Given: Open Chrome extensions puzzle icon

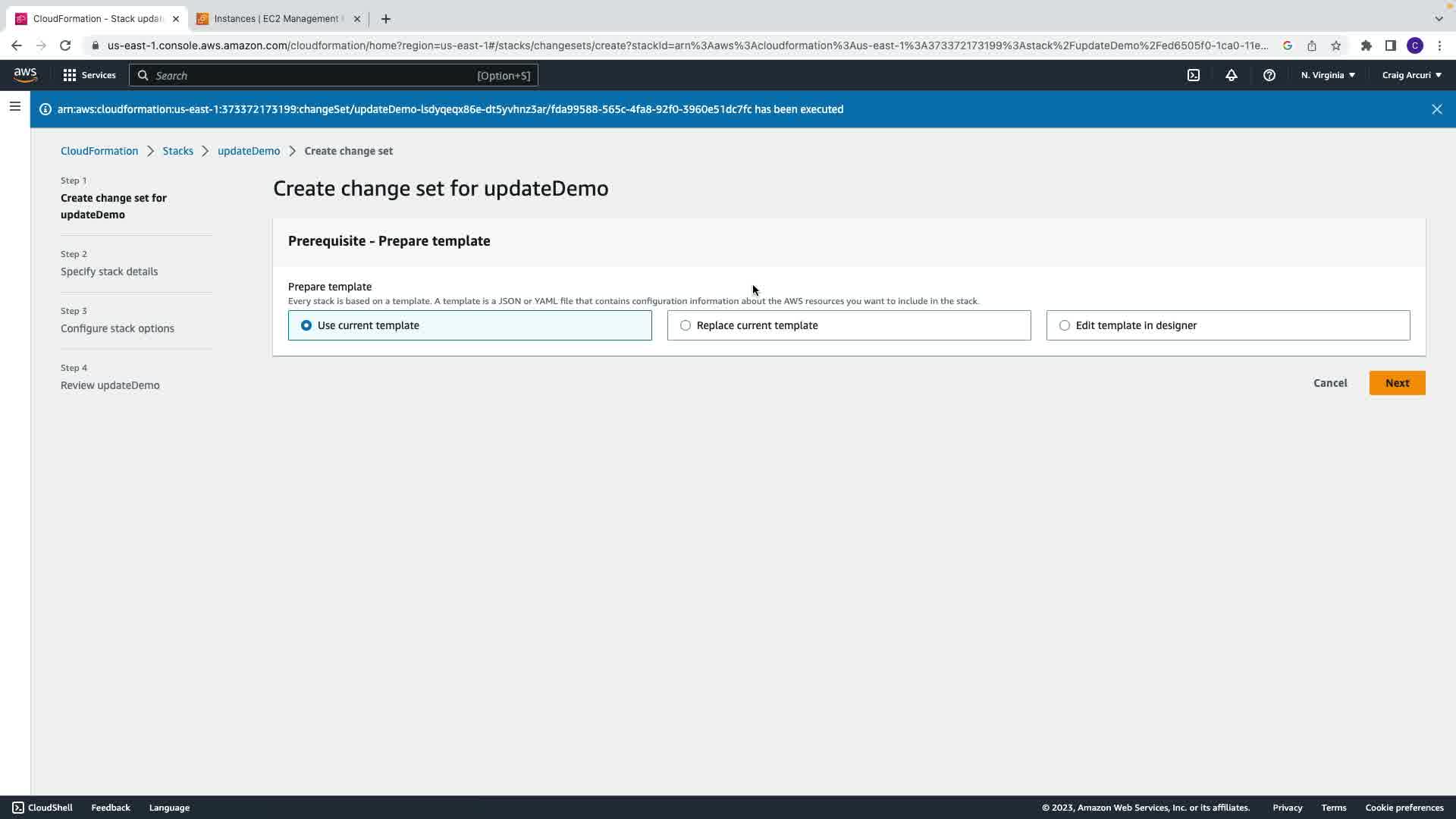Looking at the screenshot, I should pyautogui.click(x=1366, y=45).
